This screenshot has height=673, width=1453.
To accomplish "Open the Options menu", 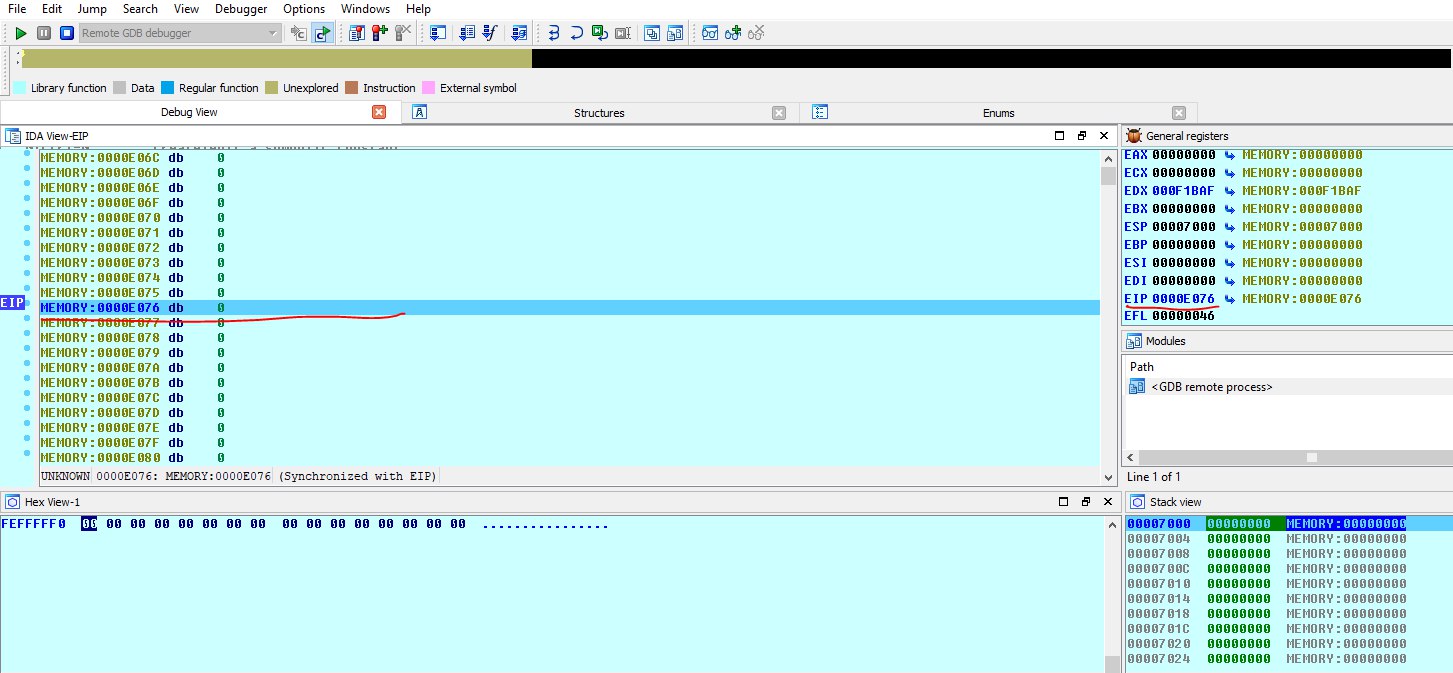I will pyautogui.click(x=304, y=9).
